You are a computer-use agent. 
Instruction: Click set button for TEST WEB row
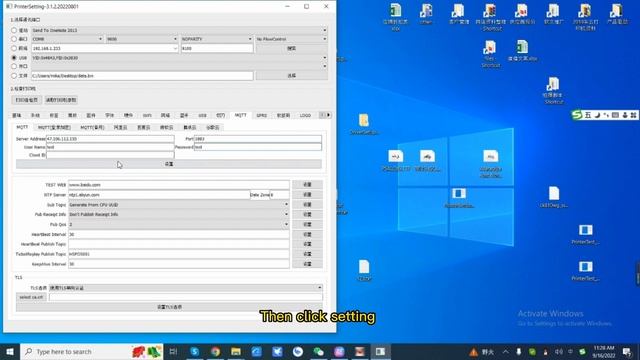[x=307, y=185]
